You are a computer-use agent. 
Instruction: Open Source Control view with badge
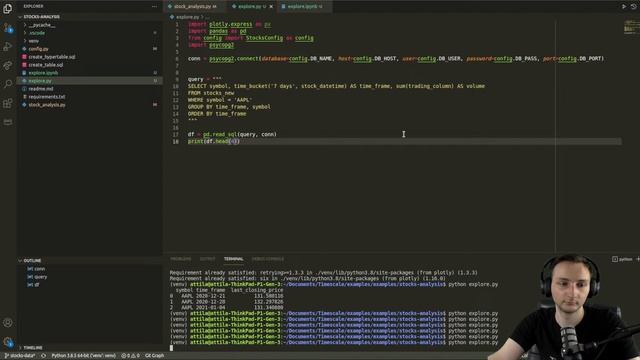point(7,28)
